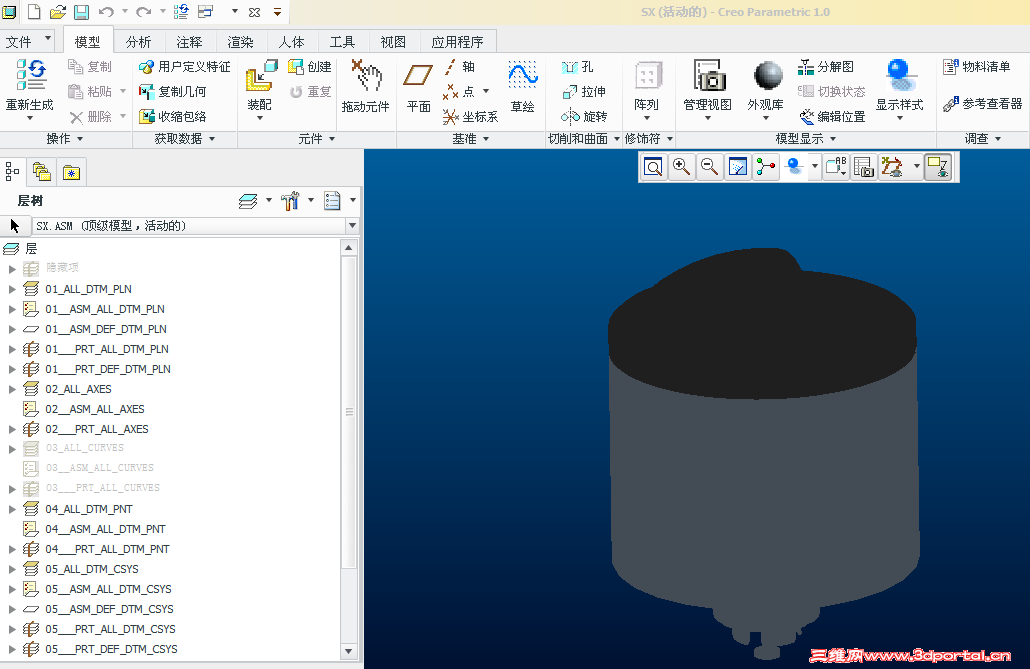Click the 管理视图 view manager icon
The width and height of the screenshot is (1030, 669).
tap(708, 77)
